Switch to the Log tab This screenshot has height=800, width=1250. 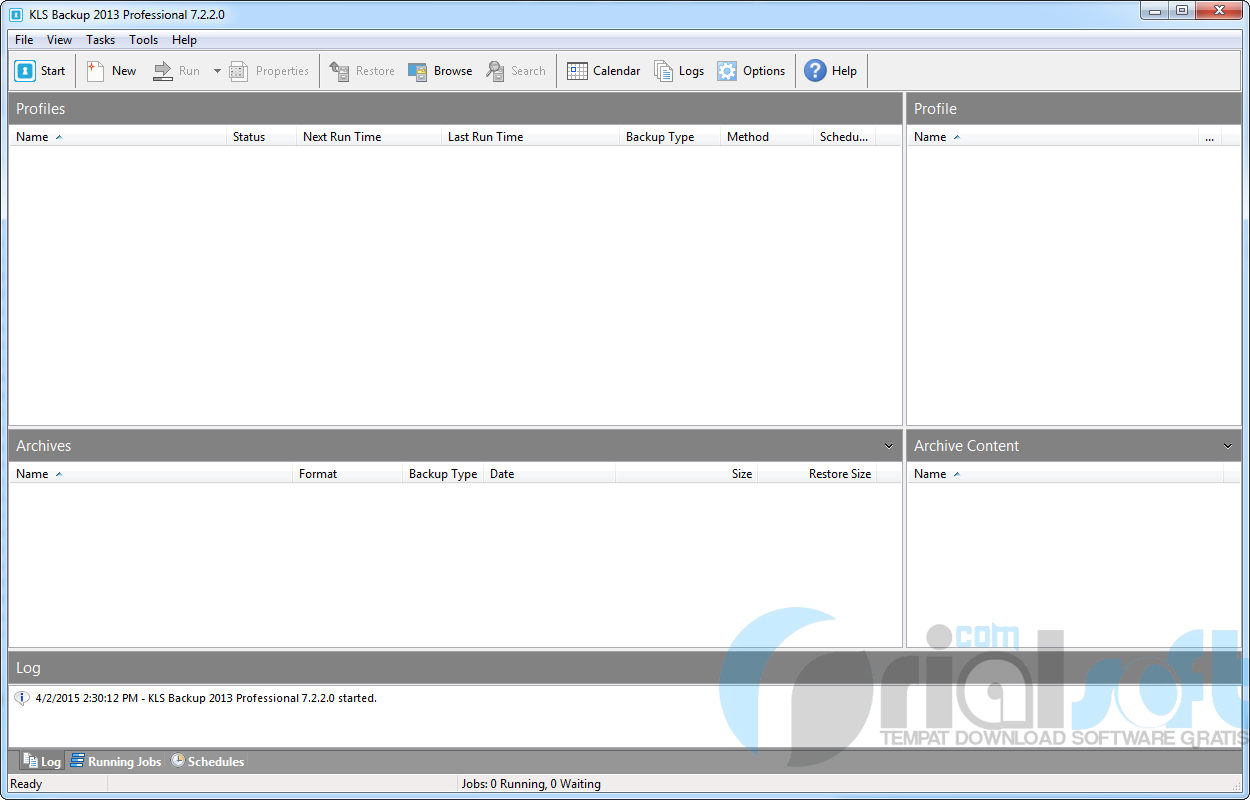click(x=42, y=761)
